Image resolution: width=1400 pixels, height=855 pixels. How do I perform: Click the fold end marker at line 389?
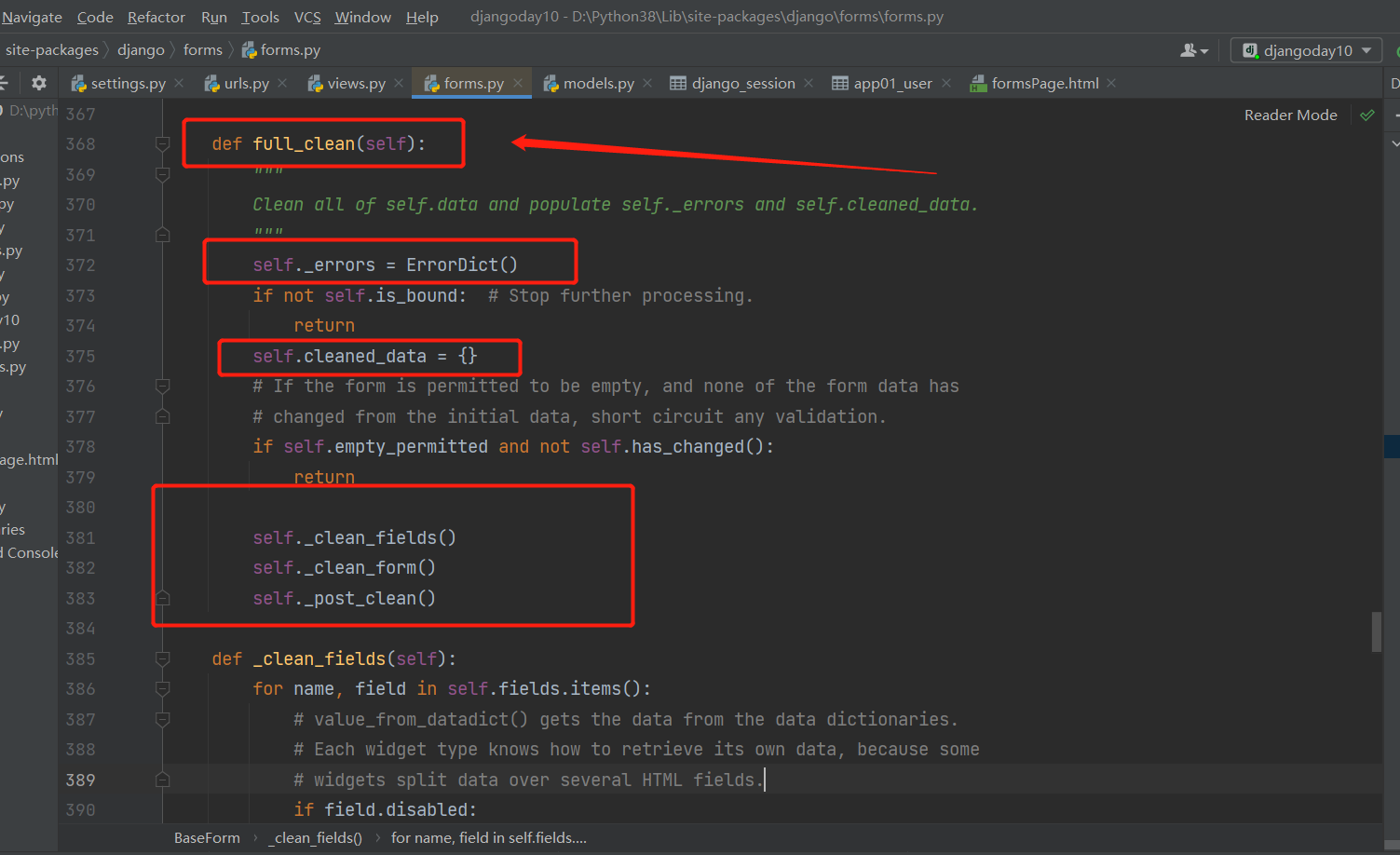[x=162, y=780]
